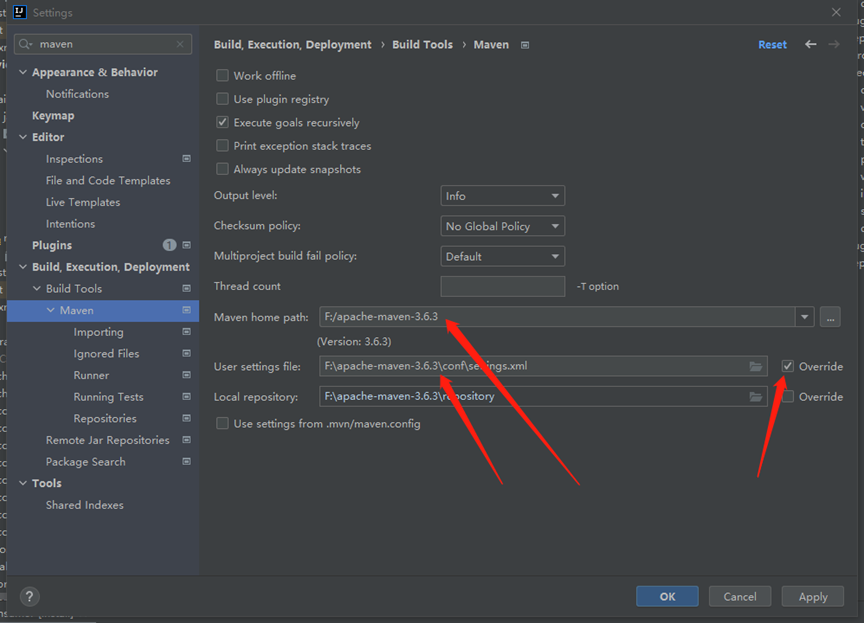The width and height of the screenshot is (864, 623).
Task: Collapse Appearance & Behavior section
Action: pyautogui.click(x=23, y=72)
